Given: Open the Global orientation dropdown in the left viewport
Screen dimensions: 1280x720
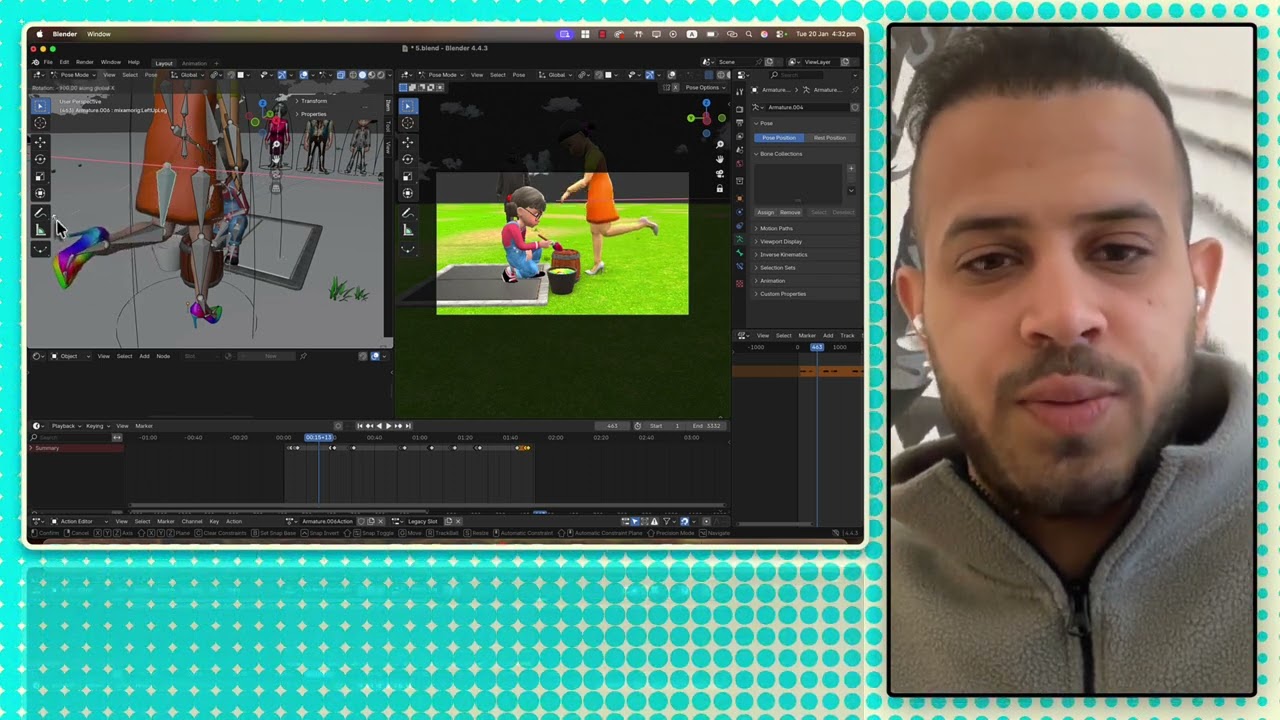Looking at the screenshot, I should click(189, 75).
